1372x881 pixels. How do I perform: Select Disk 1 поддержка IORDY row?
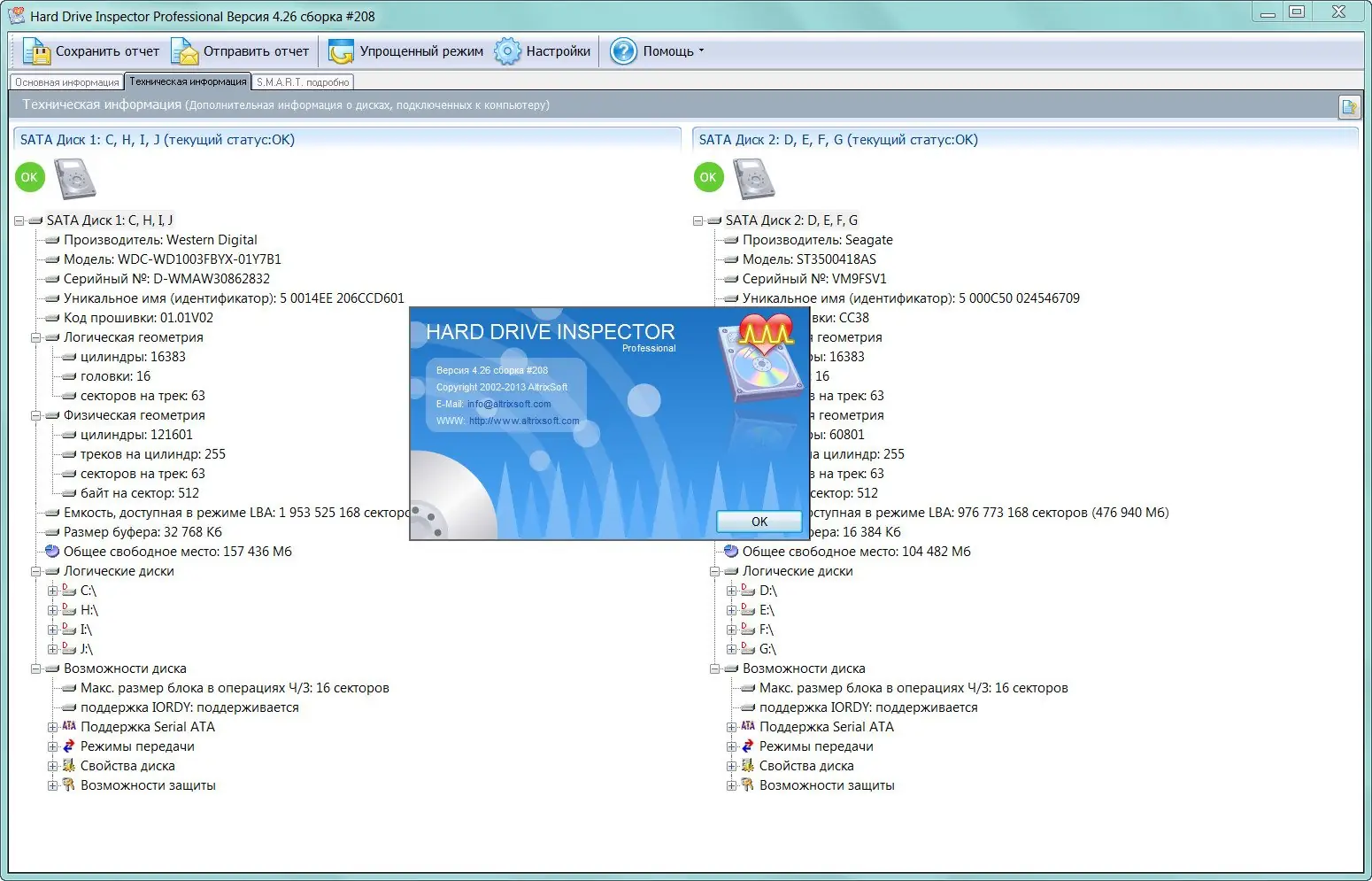pyautogui.click(x=189, y=707)
